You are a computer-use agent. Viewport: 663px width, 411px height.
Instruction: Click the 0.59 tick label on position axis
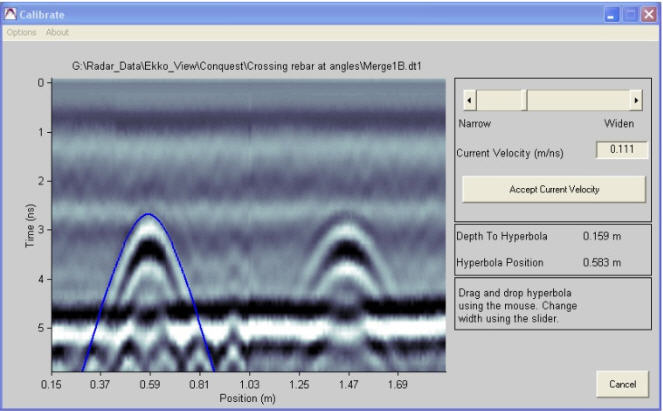click(x=149, y=384)
